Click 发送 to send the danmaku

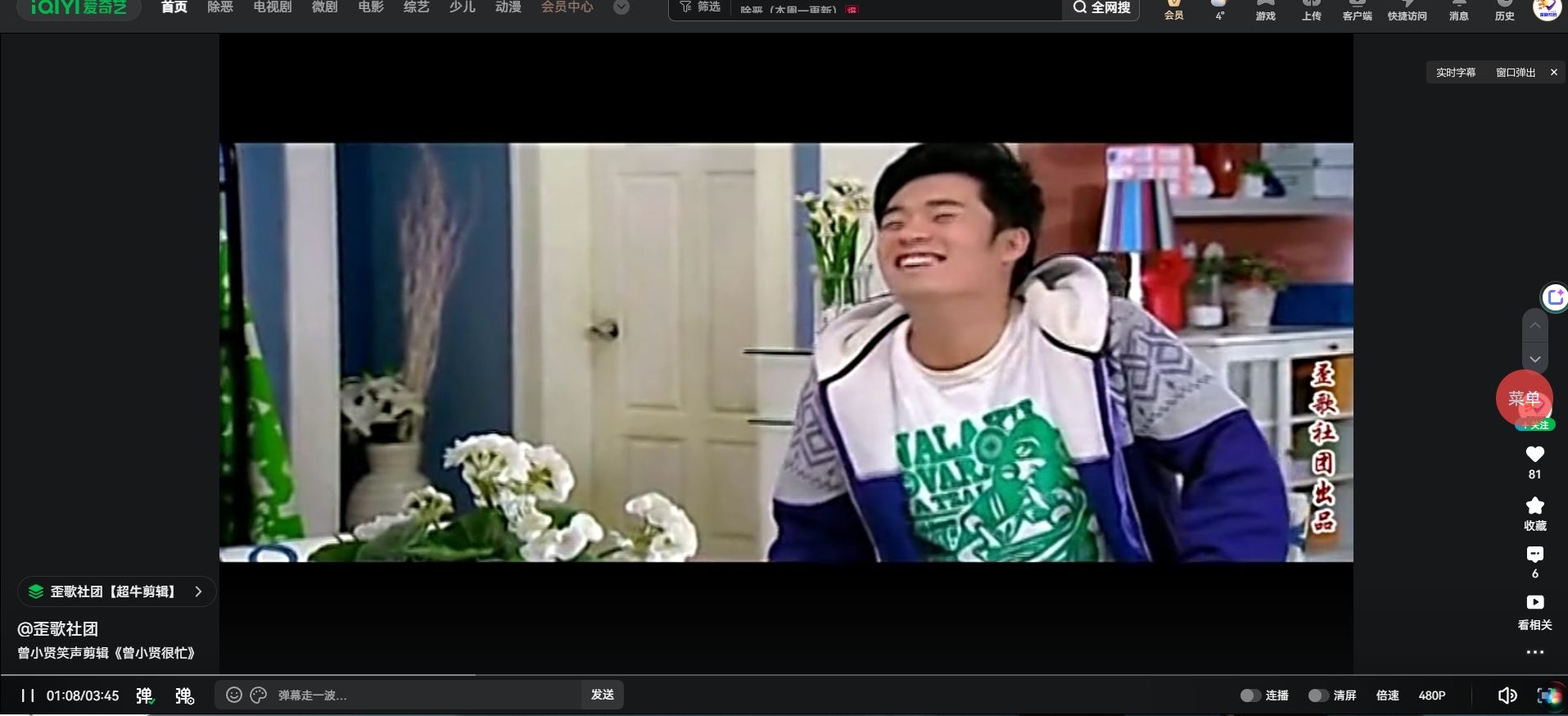click(x=603, y=695)
